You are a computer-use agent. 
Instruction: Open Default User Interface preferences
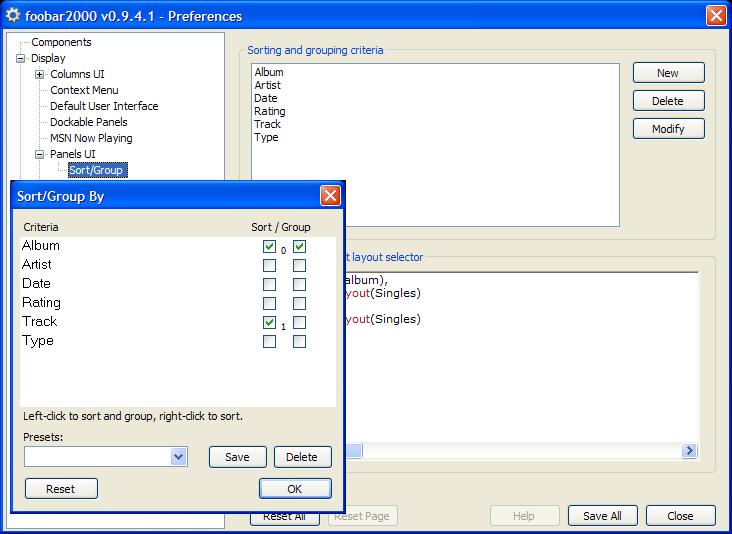(104, 106)
